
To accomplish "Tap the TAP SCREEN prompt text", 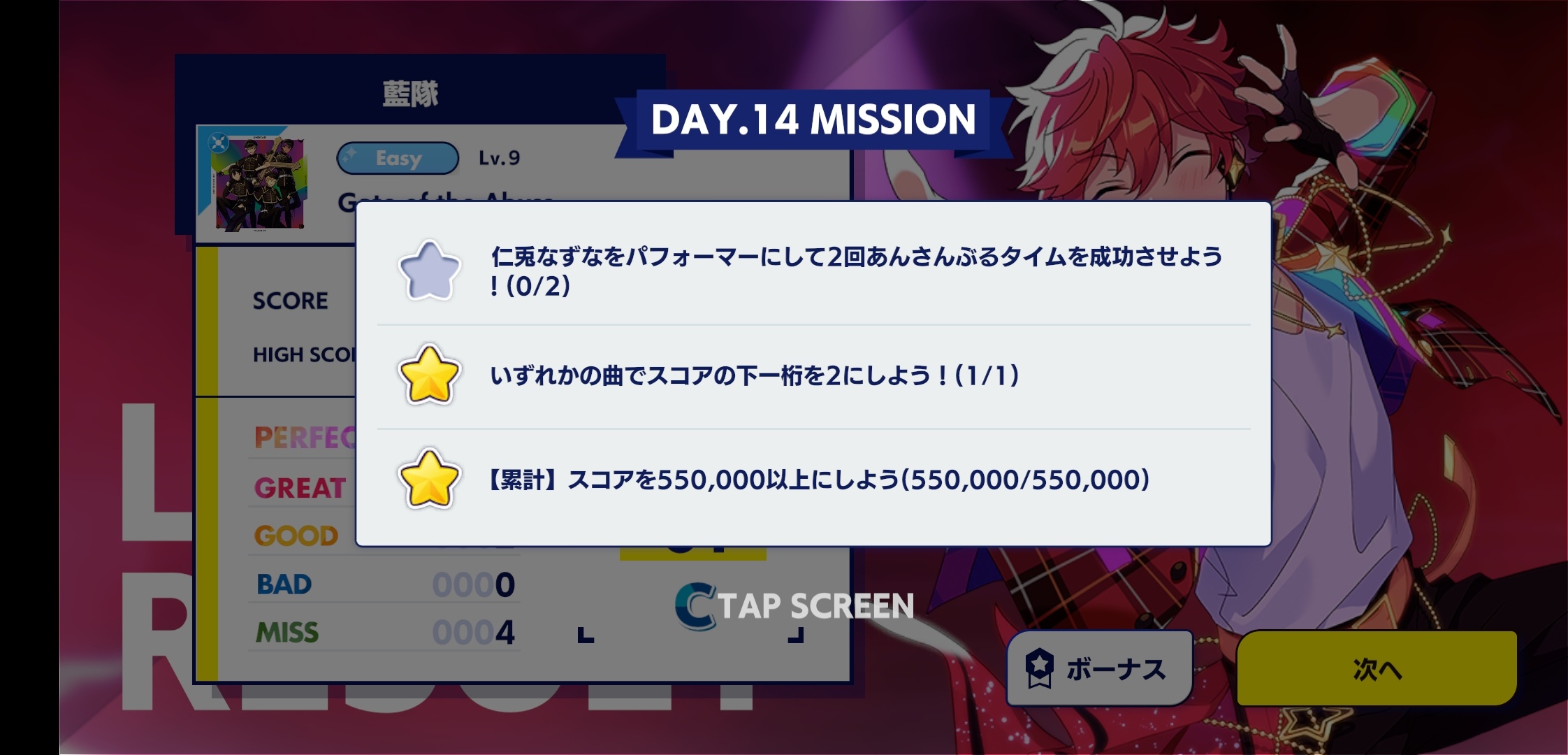I will [816, 605].
